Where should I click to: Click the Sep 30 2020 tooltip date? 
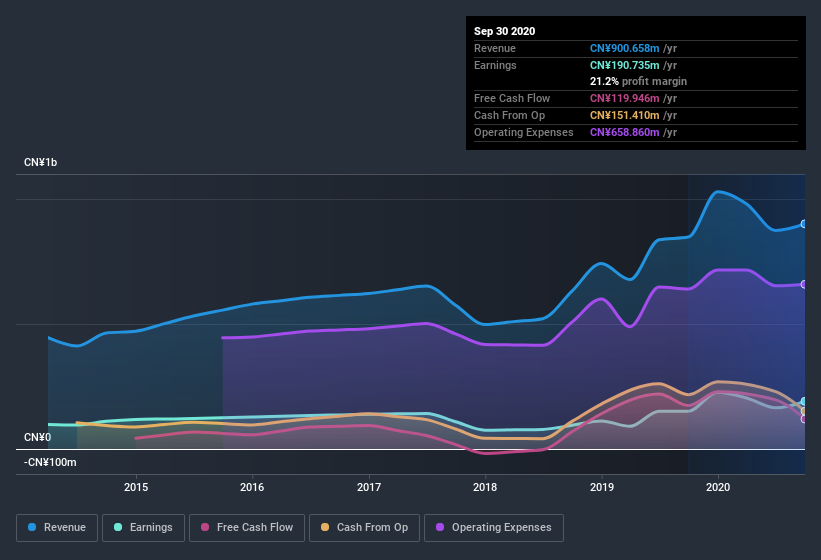(505, 31)
